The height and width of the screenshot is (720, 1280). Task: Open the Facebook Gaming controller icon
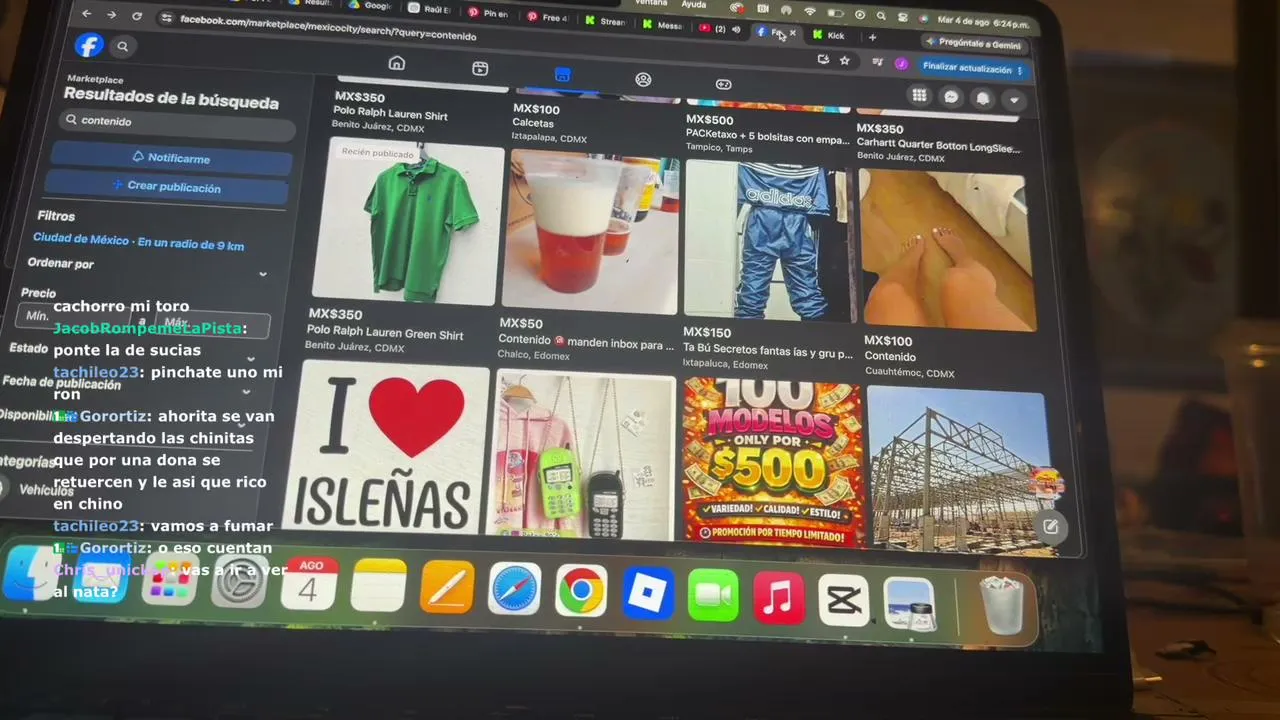[x=724, y=84]
